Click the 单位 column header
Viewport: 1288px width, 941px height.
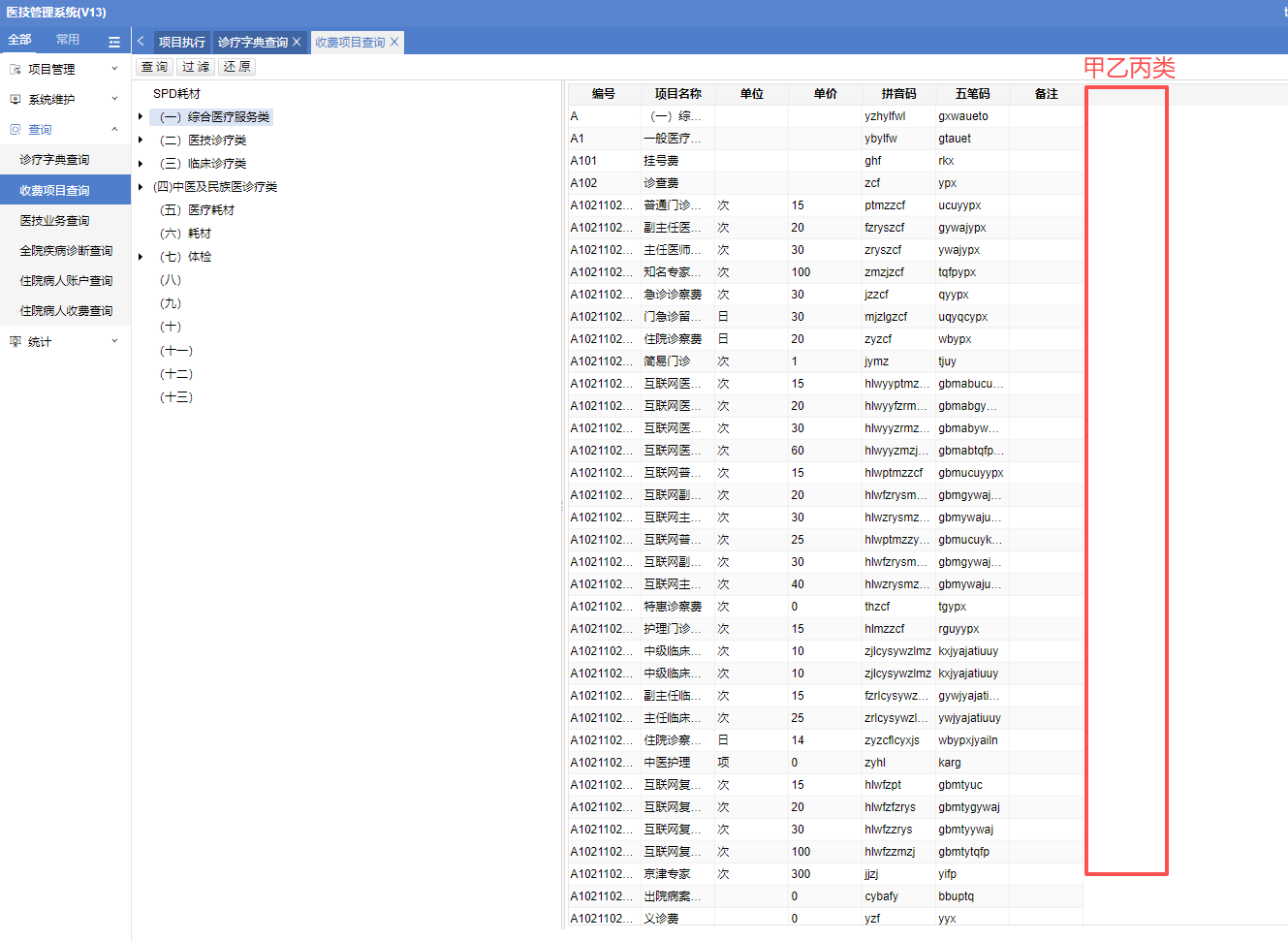click(751, 94)
